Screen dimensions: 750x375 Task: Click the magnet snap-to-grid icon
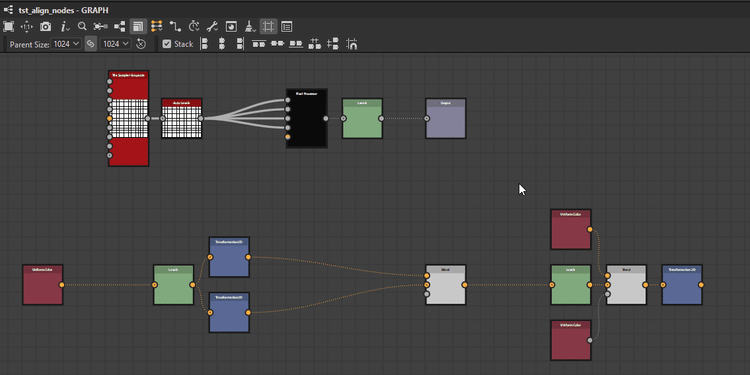click(352, 44)
